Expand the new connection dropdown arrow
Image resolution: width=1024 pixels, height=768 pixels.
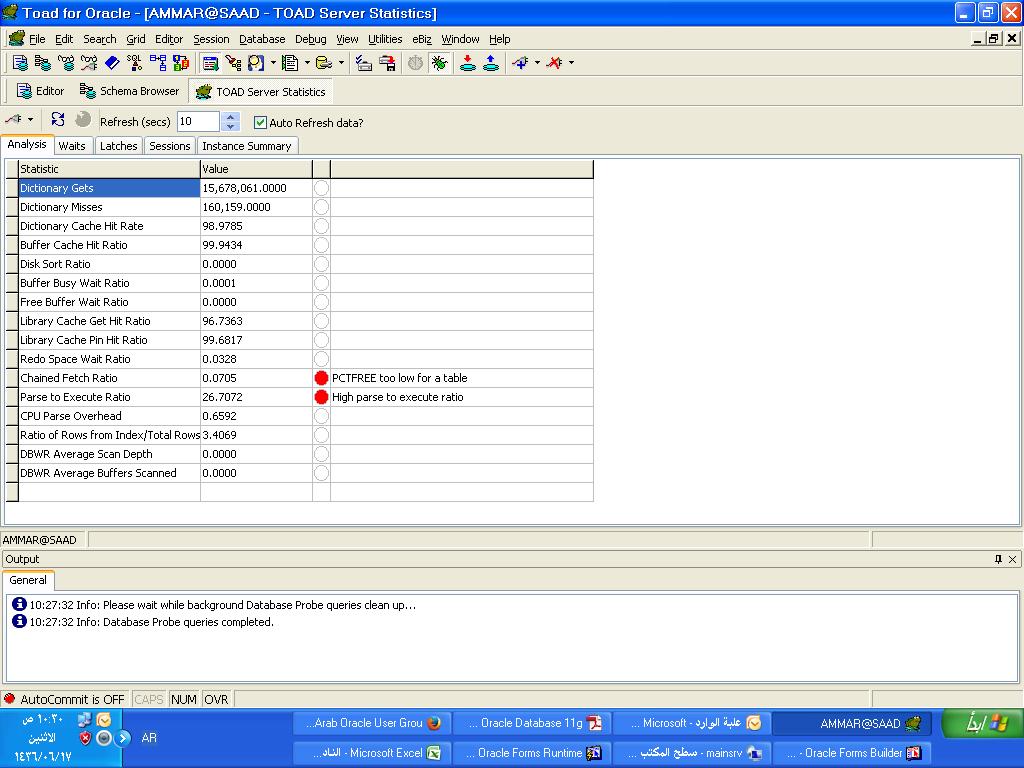(537, 63)
